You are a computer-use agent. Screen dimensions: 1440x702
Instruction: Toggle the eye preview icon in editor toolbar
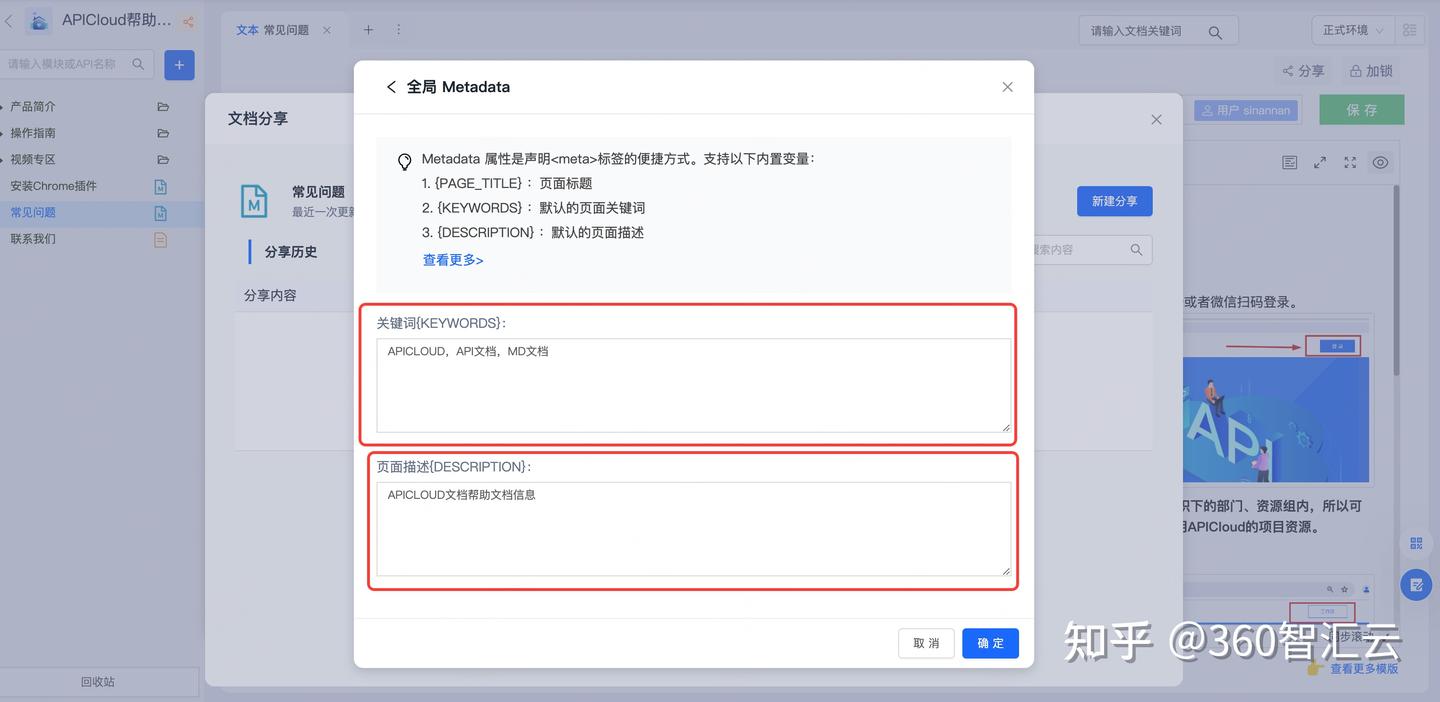click(1380, 163)
